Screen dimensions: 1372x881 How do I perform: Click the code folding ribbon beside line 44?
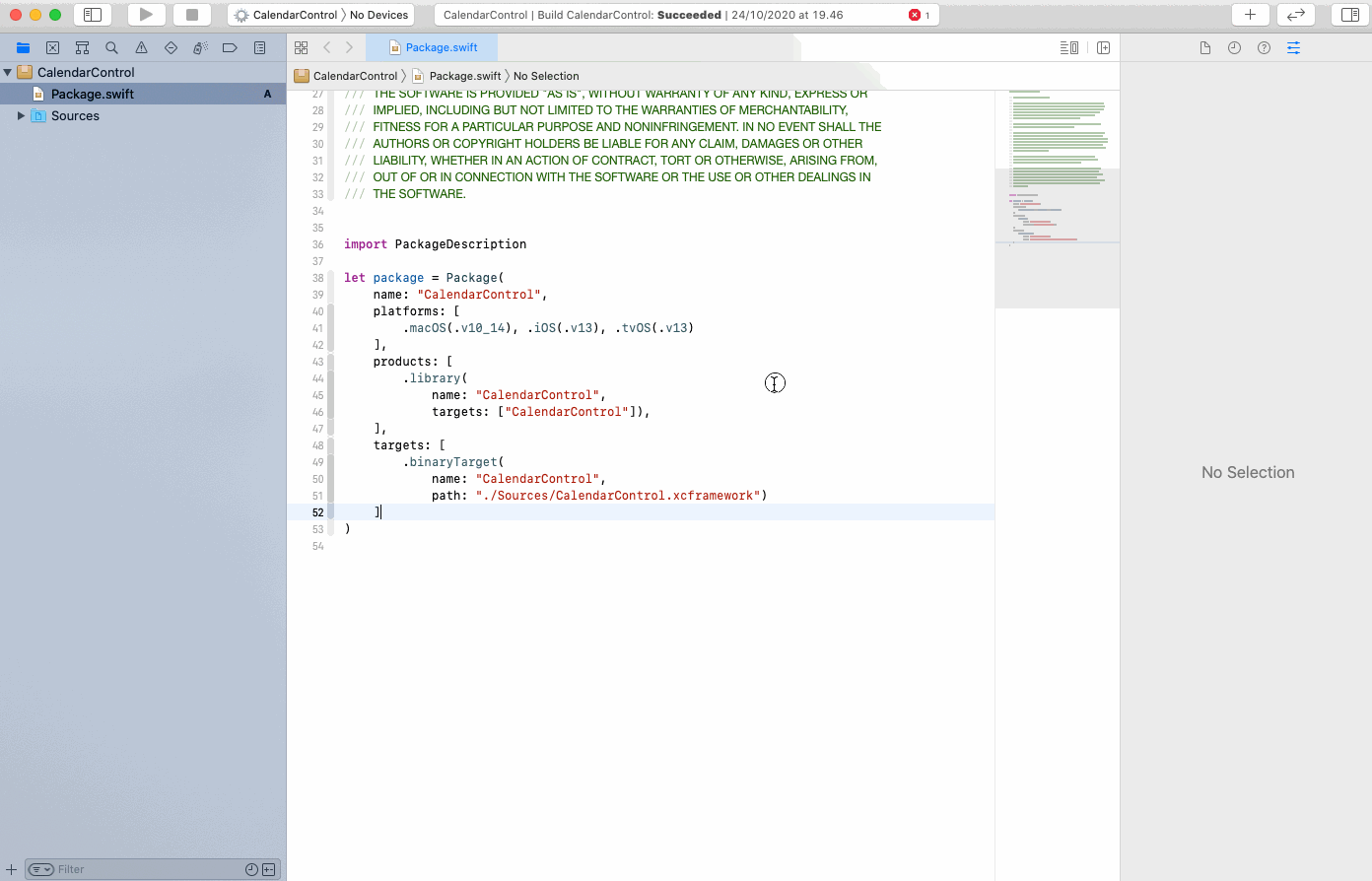click(331, 378)
